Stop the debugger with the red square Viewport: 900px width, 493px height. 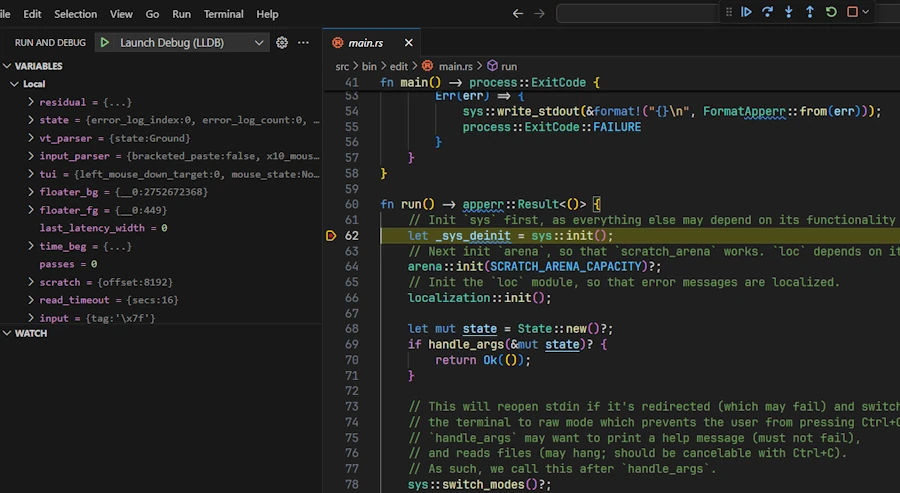pos(852,12)
